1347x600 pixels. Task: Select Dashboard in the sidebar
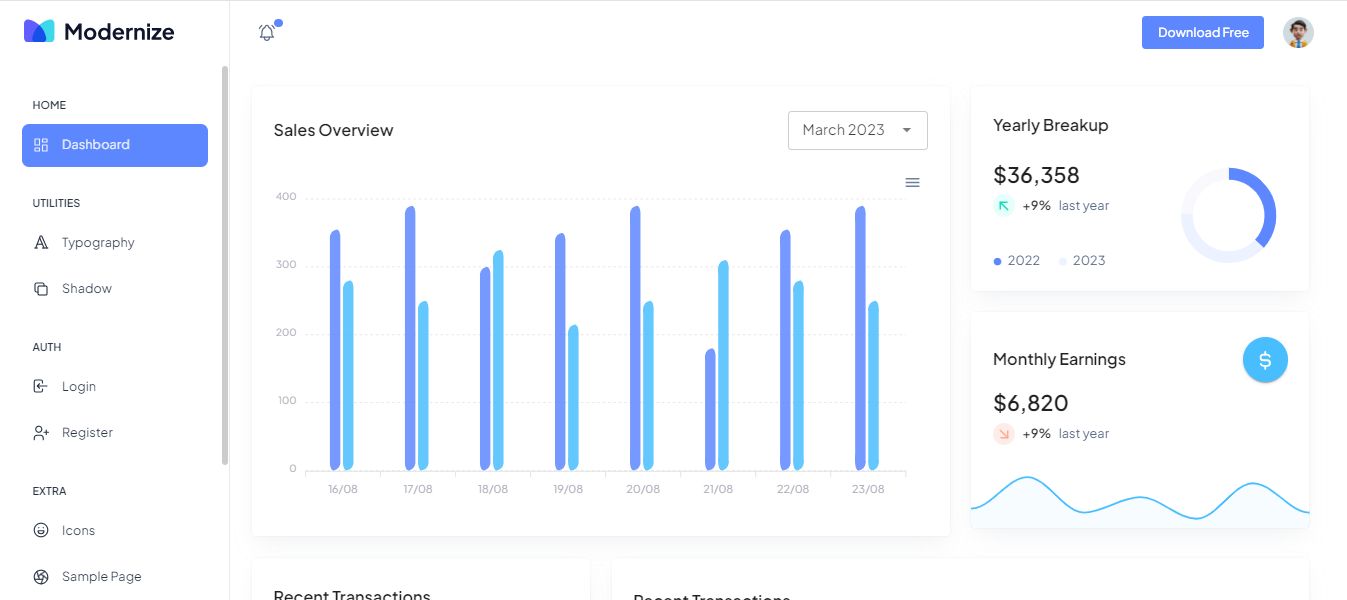click(115, 145)
